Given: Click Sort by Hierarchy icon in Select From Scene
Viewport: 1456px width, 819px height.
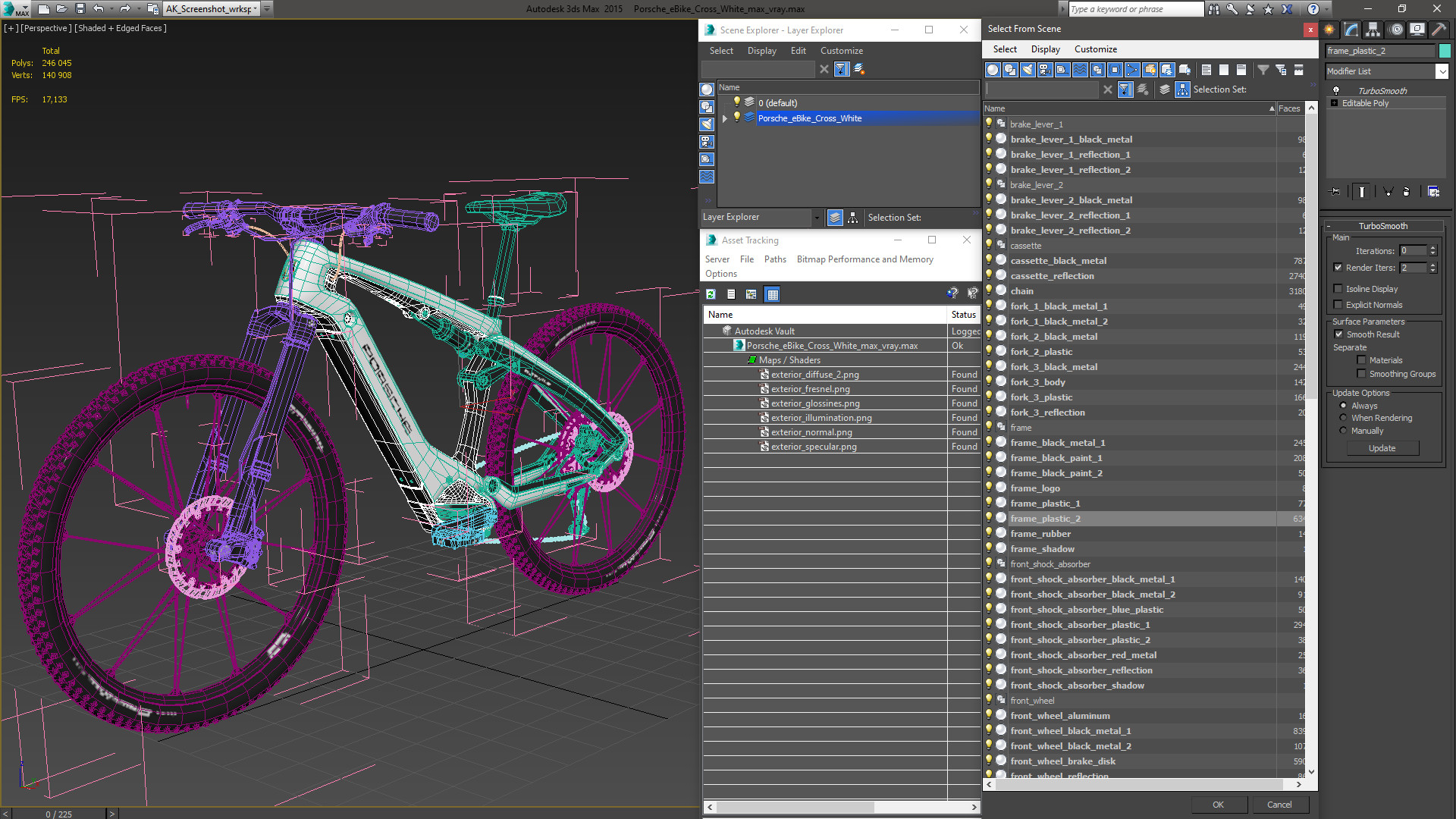Looking at the screenshot, I should coord(1182,89).
